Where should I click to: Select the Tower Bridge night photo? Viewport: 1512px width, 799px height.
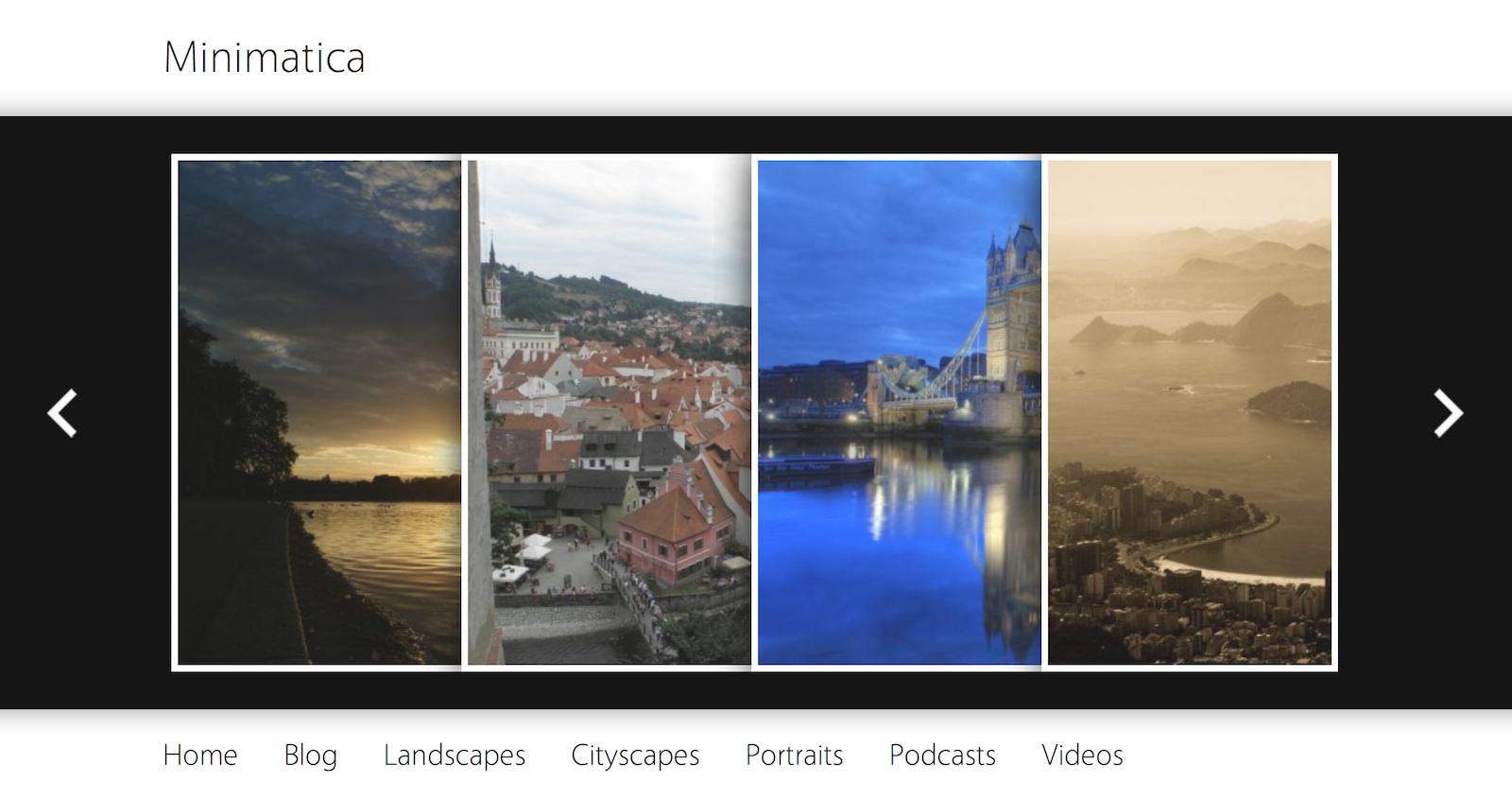point(899,412)
